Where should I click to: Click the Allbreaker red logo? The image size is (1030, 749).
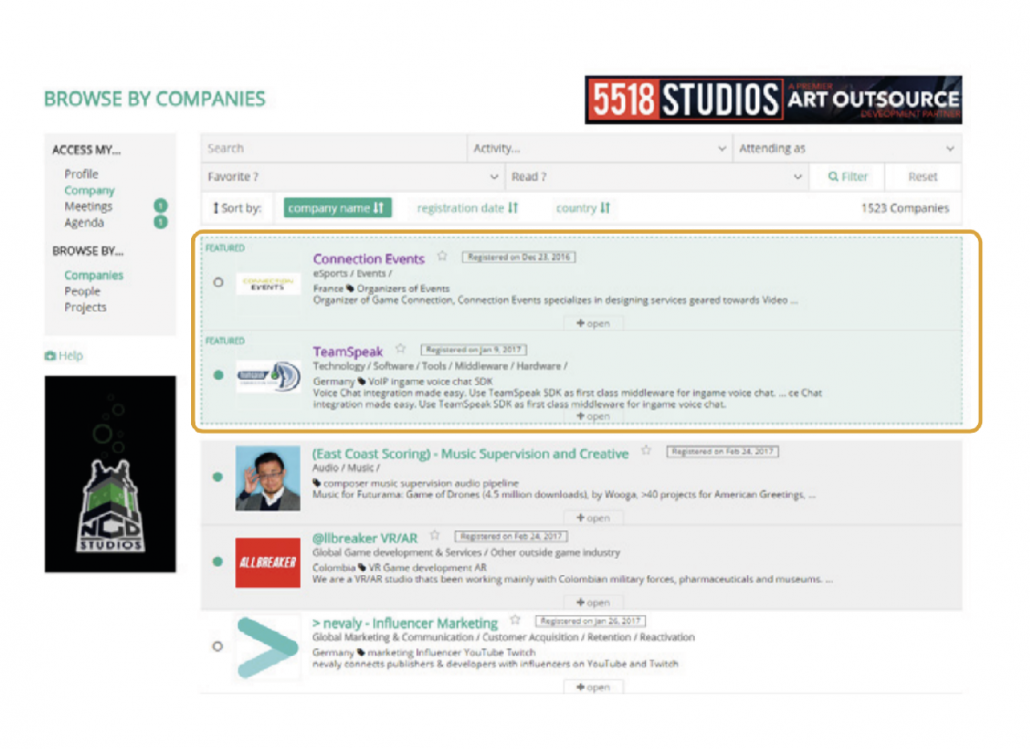pyautogui.click(x=268, y=562)
